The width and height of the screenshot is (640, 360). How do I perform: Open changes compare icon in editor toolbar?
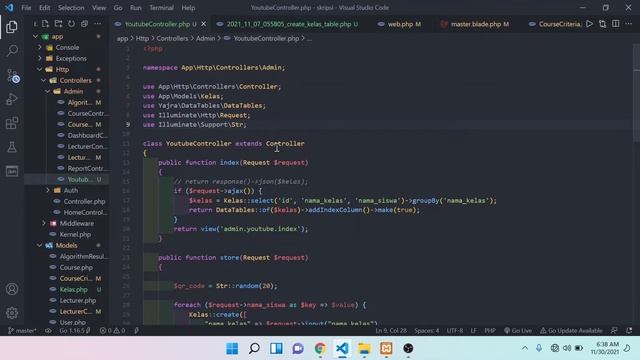602,24
